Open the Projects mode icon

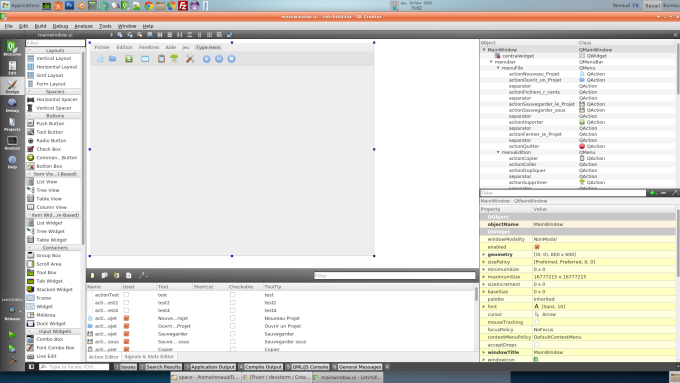coord(12,124)
